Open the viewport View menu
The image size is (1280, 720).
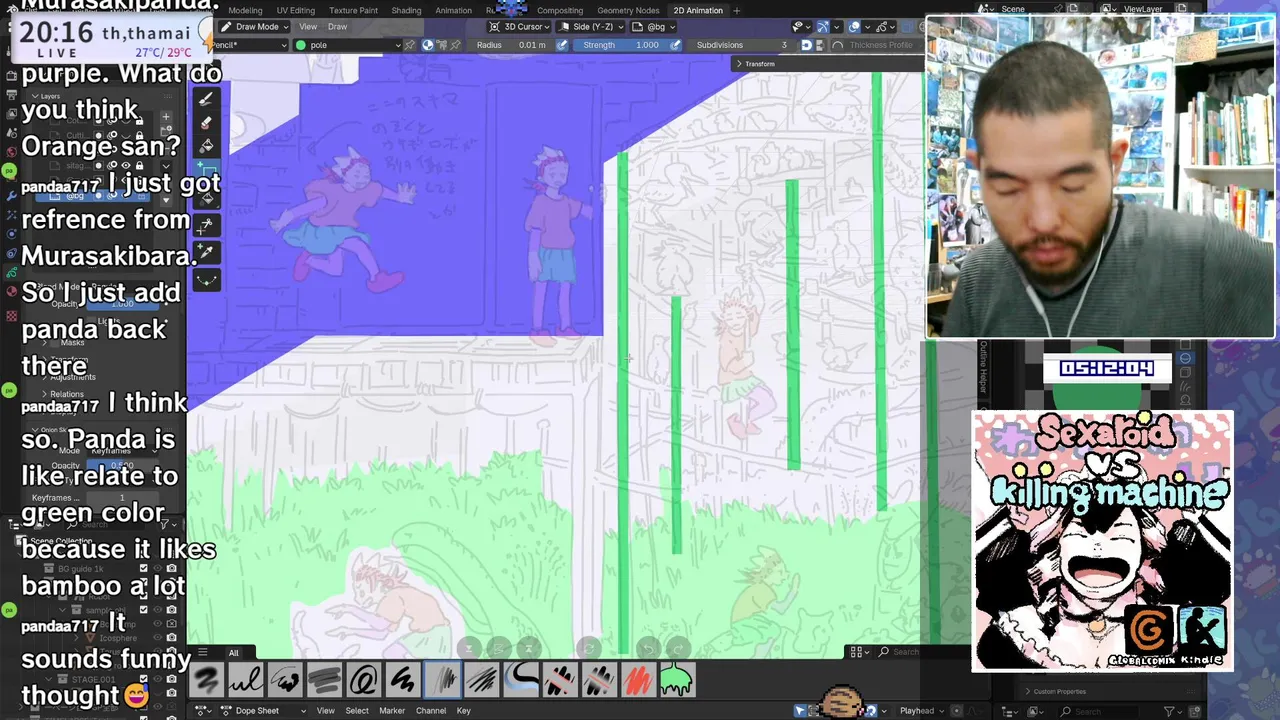tap(308, 27)
